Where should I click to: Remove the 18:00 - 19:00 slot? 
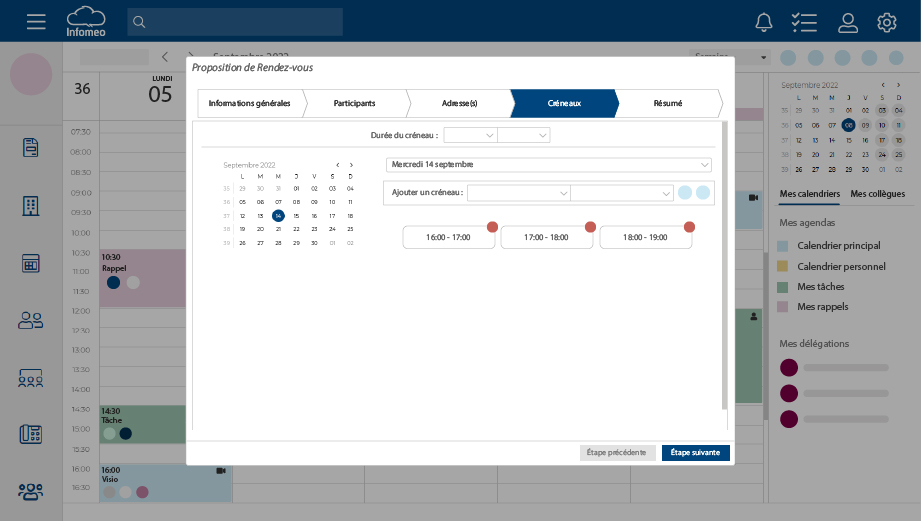[x=690, y=227]
